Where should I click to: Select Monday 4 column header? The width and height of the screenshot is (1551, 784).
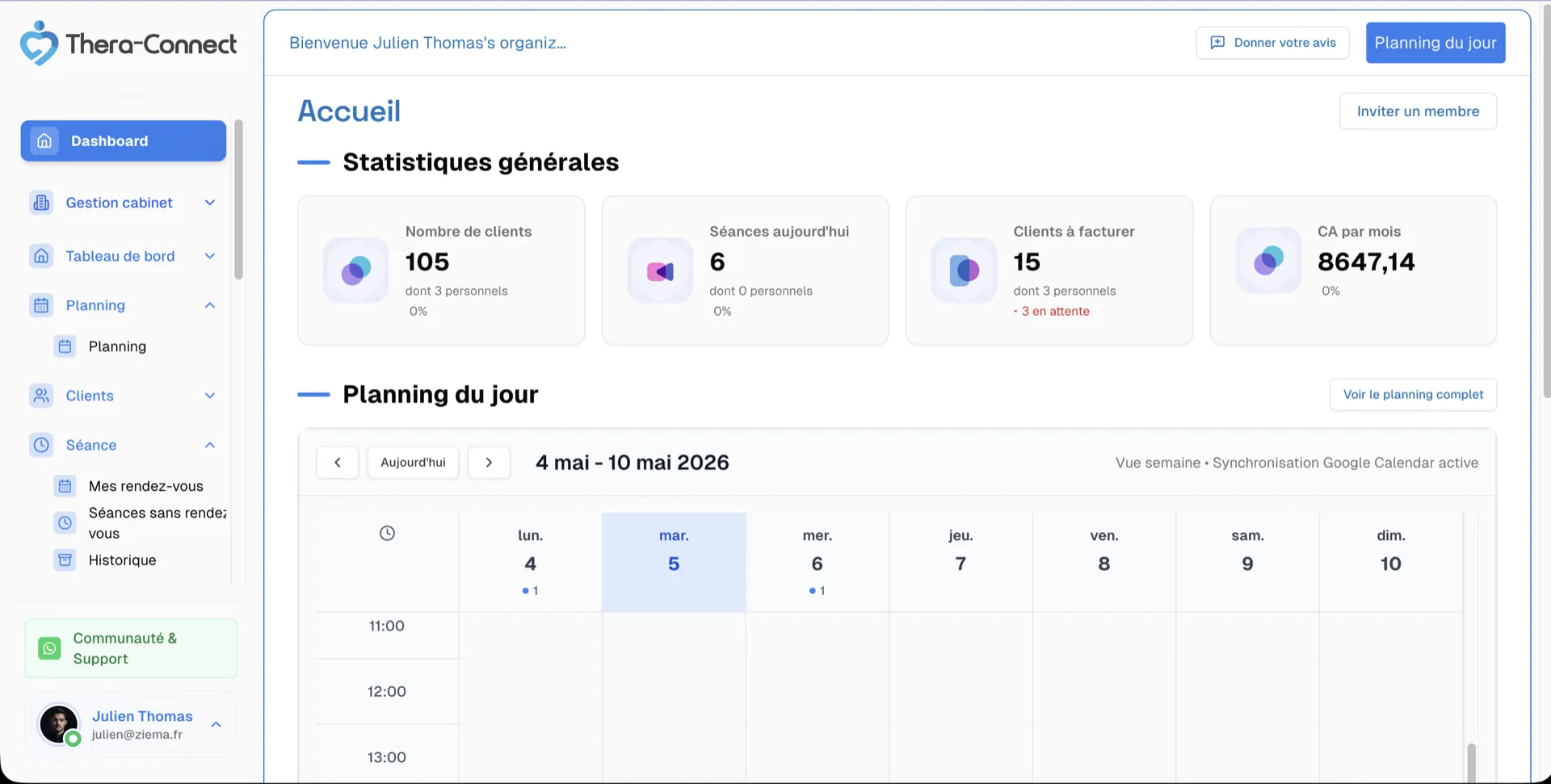tap(530, 562)
